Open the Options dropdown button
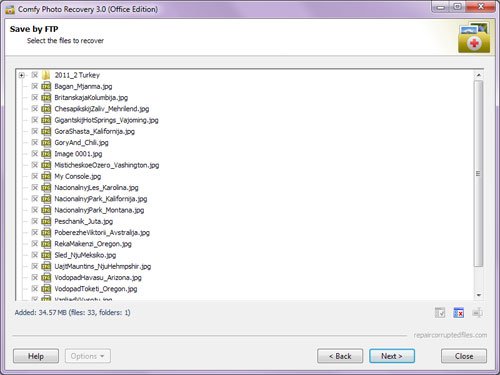The width and height of the screenshot is (500, 375). (88, 356)
